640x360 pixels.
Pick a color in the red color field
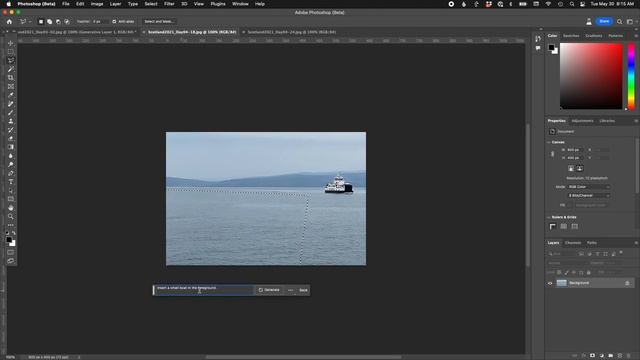tap(591, 76)
